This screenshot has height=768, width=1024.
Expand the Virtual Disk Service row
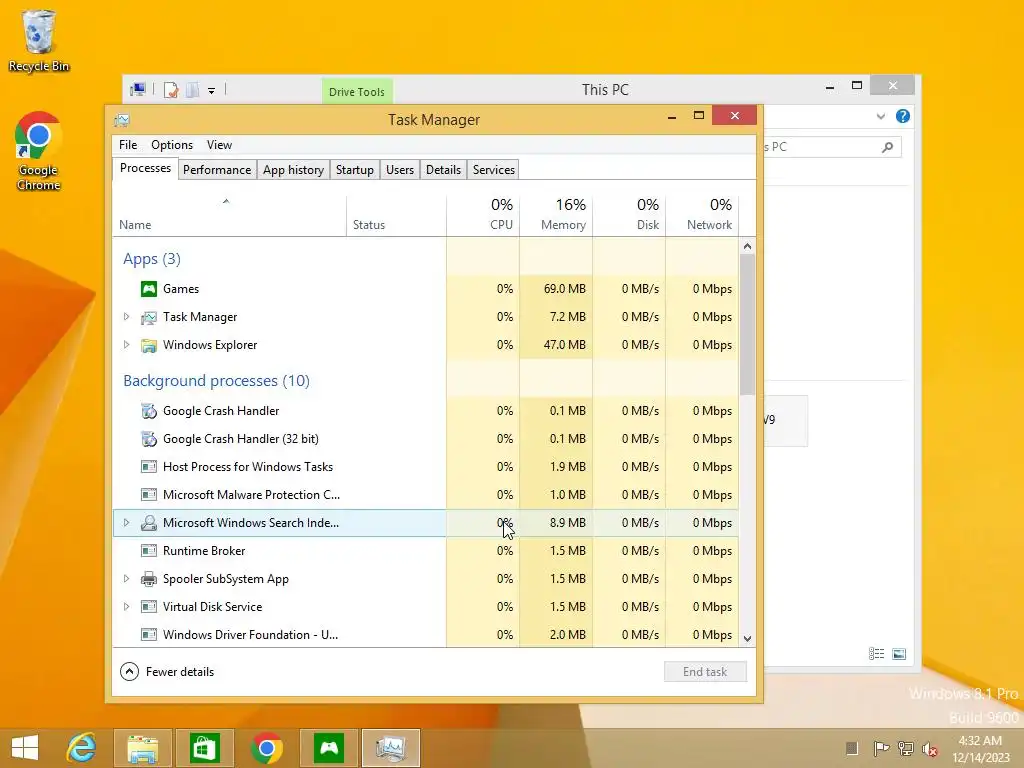(x=127, y=607)
